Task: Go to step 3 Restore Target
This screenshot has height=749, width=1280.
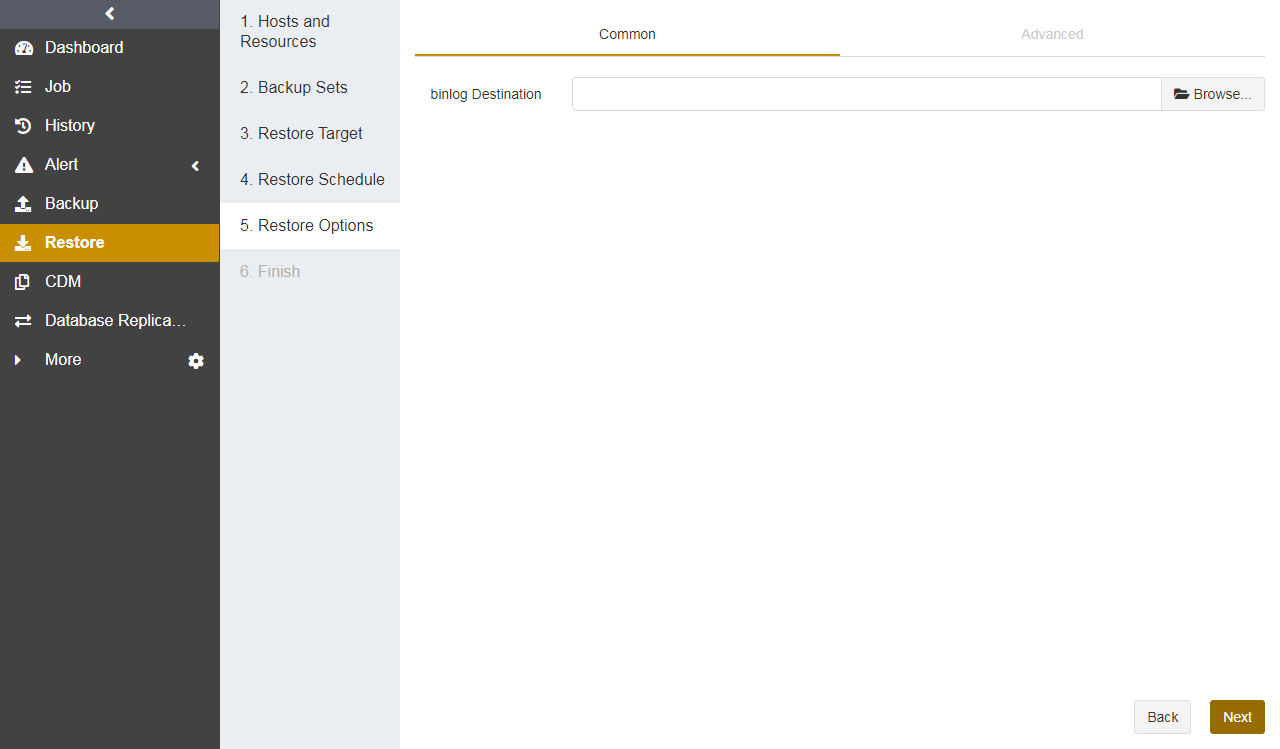Action: pyautogui.click(x=310, y=133)
